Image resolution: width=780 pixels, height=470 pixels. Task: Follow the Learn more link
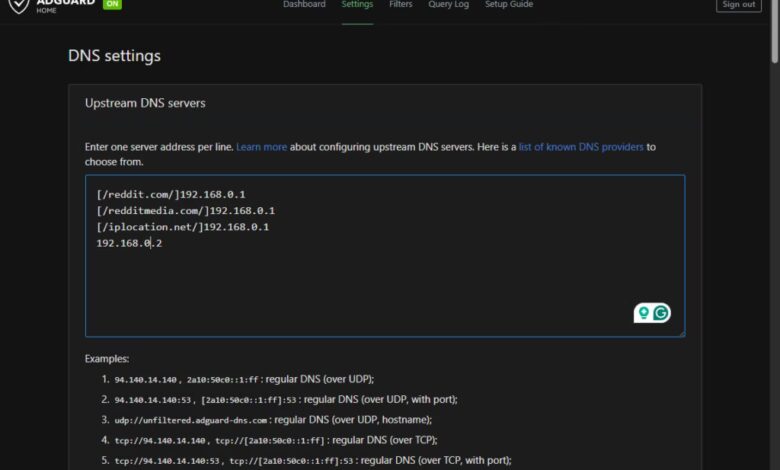pyautogui.click(x=261, y=147)
